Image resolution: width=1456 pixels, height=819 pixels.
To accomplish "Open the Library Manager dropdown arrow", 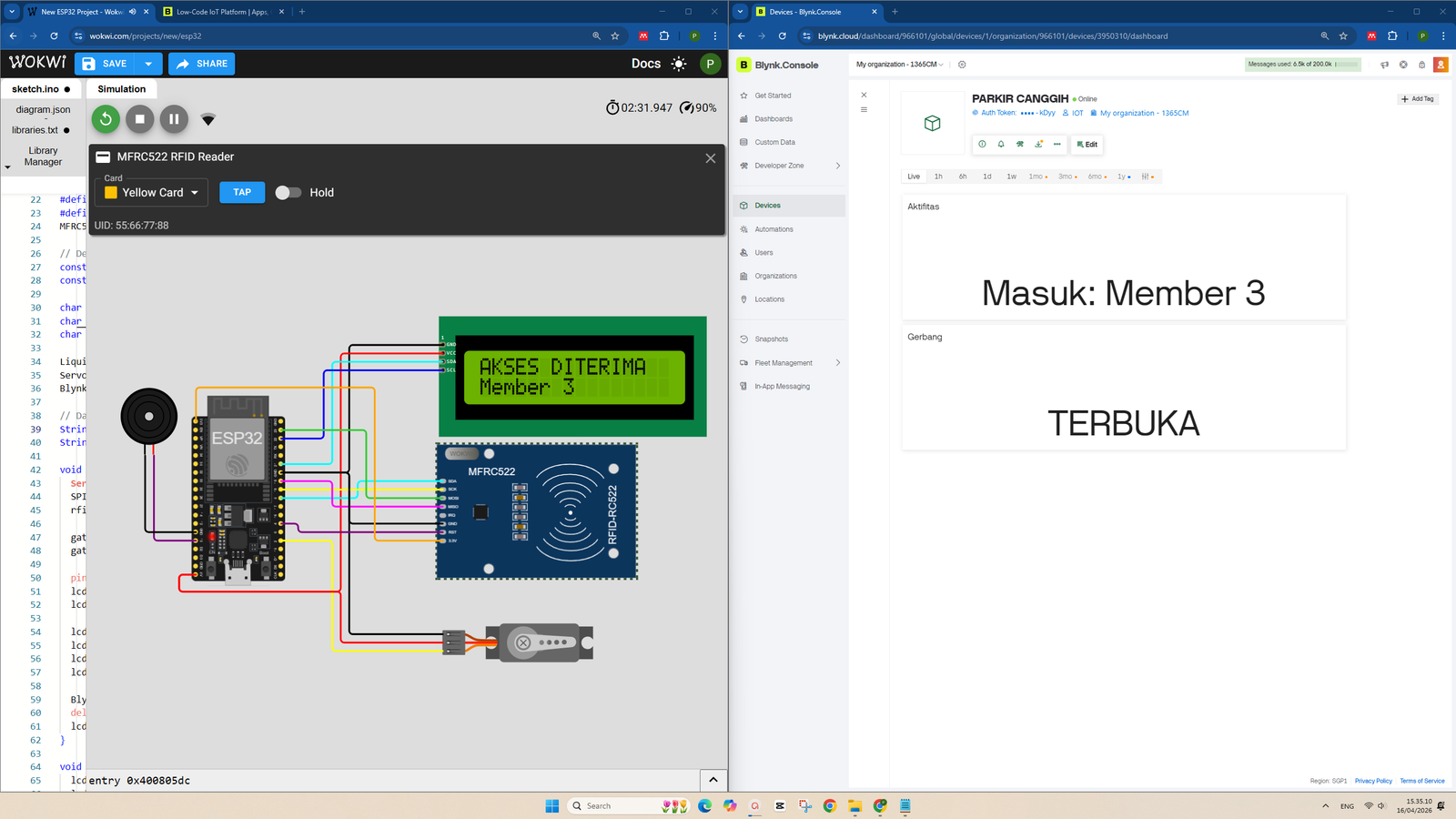I will point(8,167).
